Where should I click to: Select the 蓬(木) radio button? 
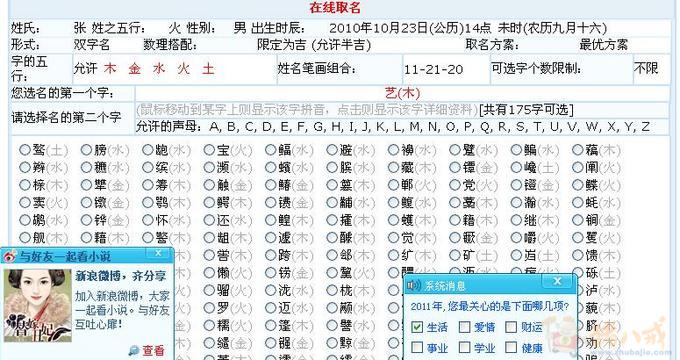click(271, 325)
